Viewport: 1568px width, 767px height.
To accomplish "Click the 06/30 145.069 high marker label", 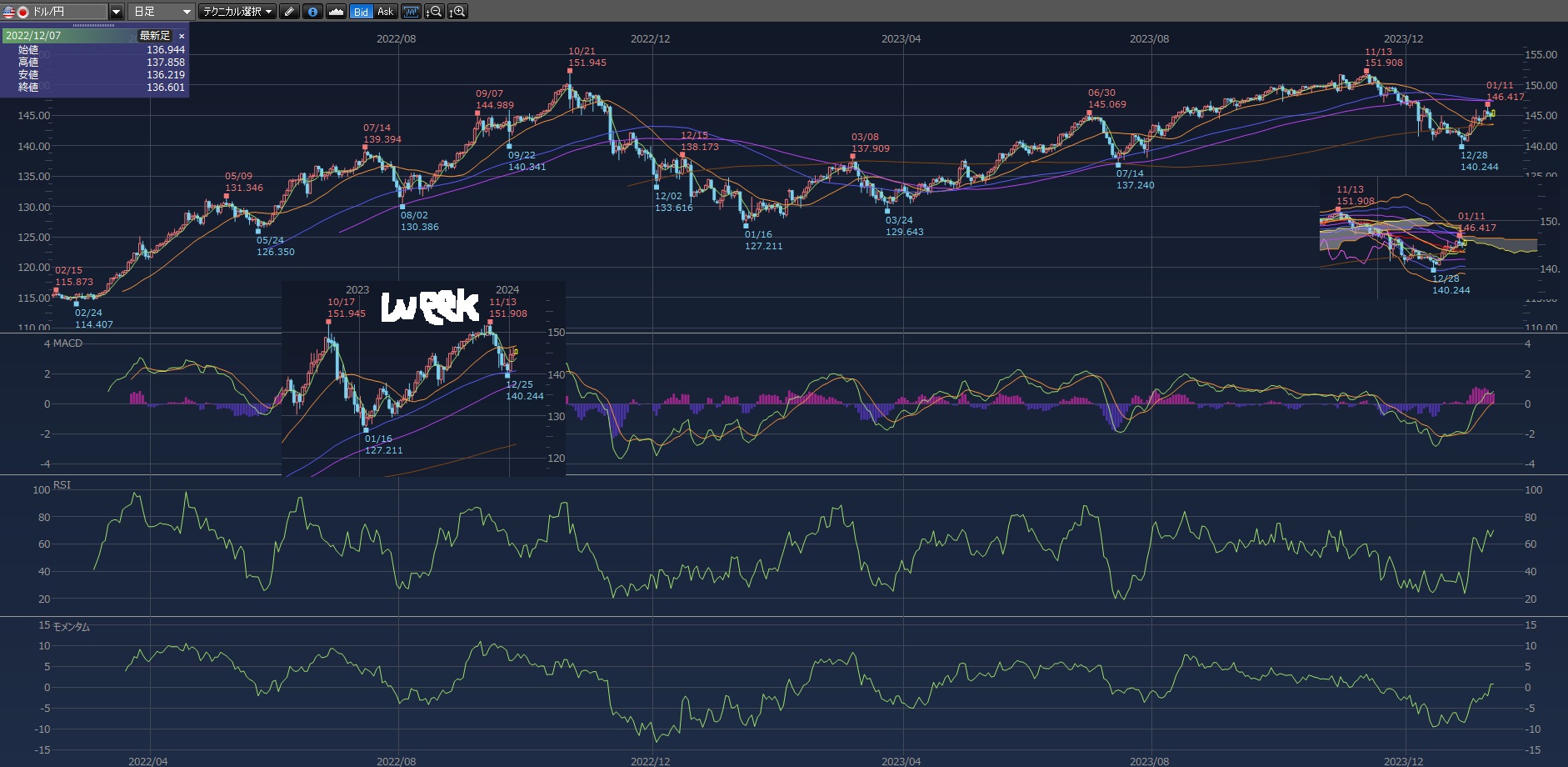I will [1107, 98].
